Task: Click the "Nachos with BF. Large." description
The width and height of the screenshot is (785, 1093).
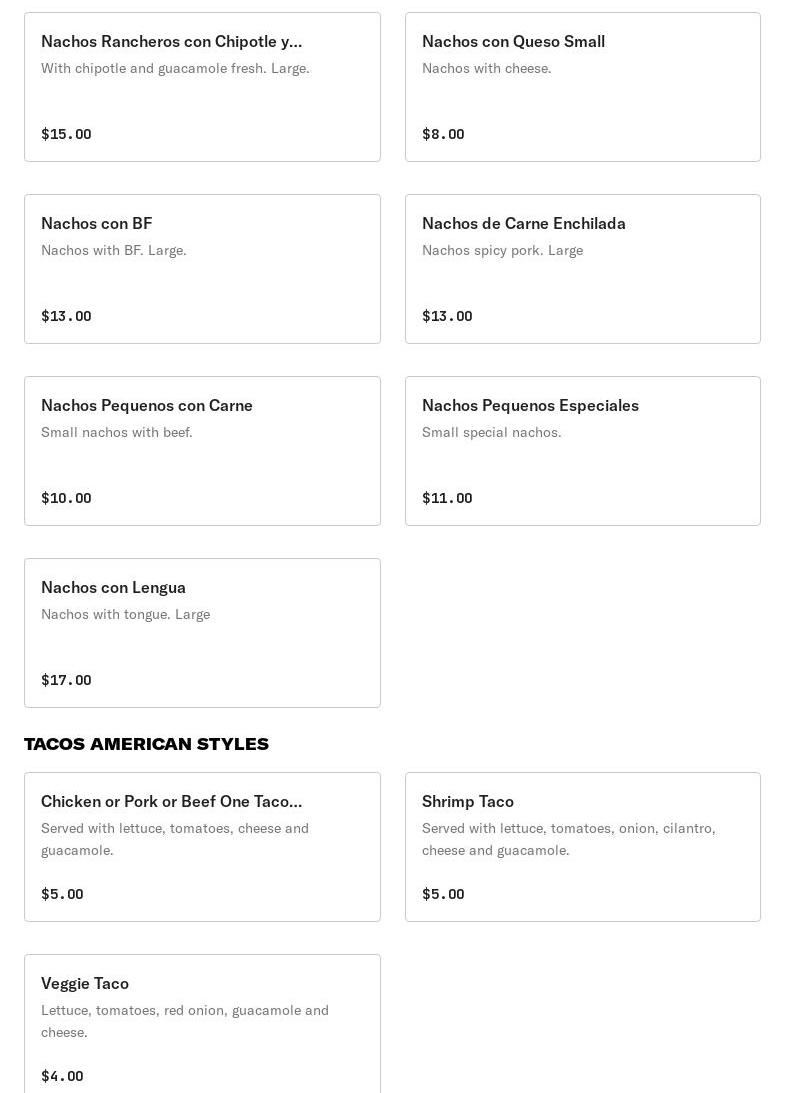Action: point(113,250)
